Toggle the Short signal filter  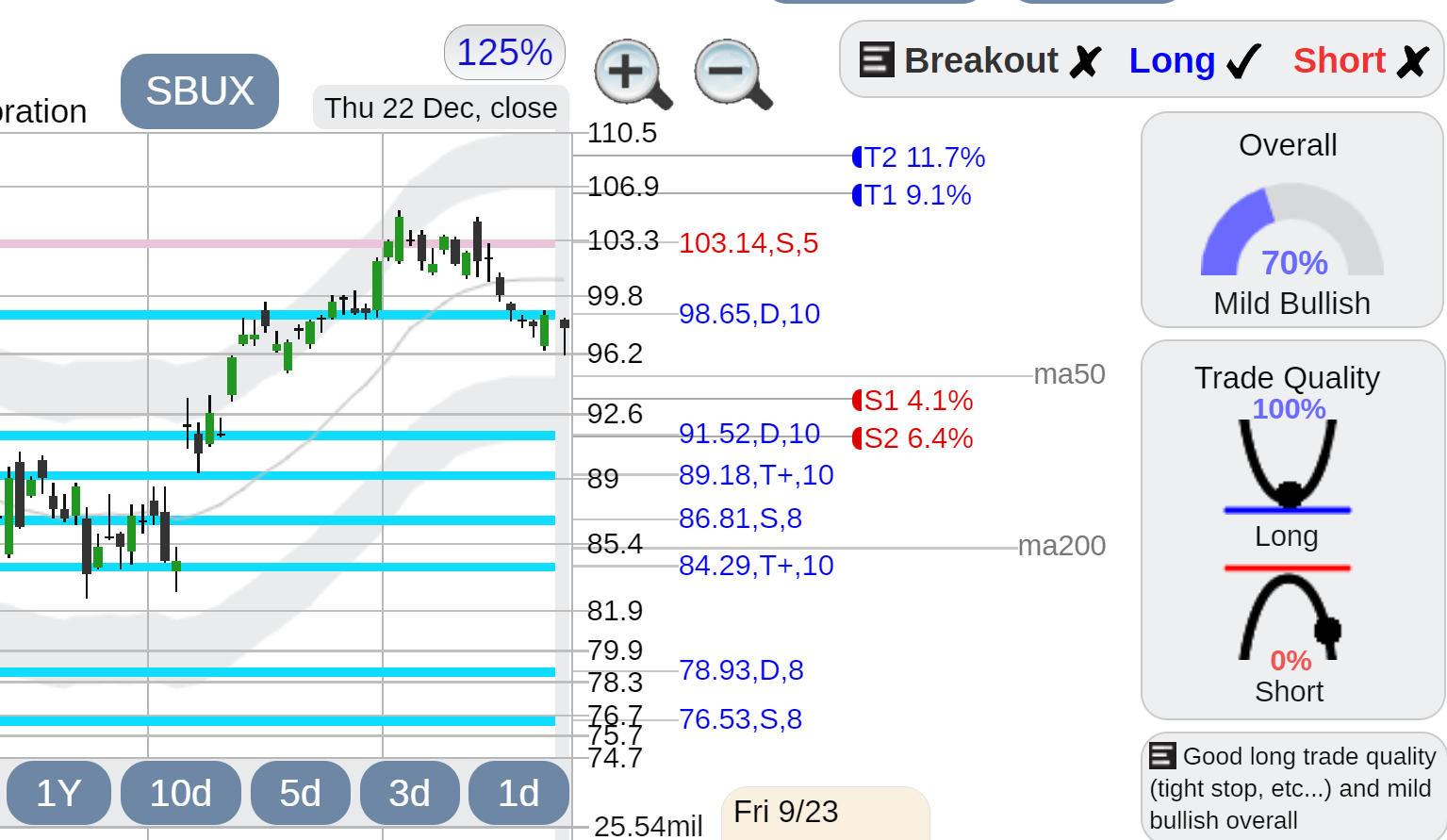[1361, 60]
